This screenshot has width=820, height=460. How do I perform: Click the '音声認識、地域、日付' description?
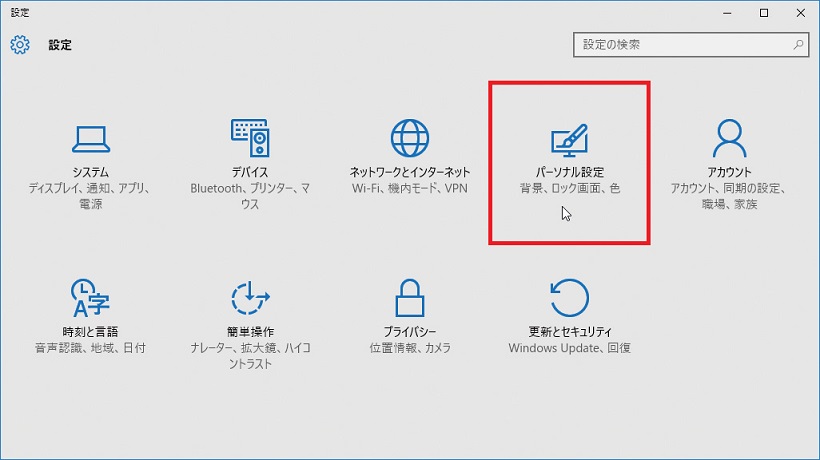click(90, 348)
